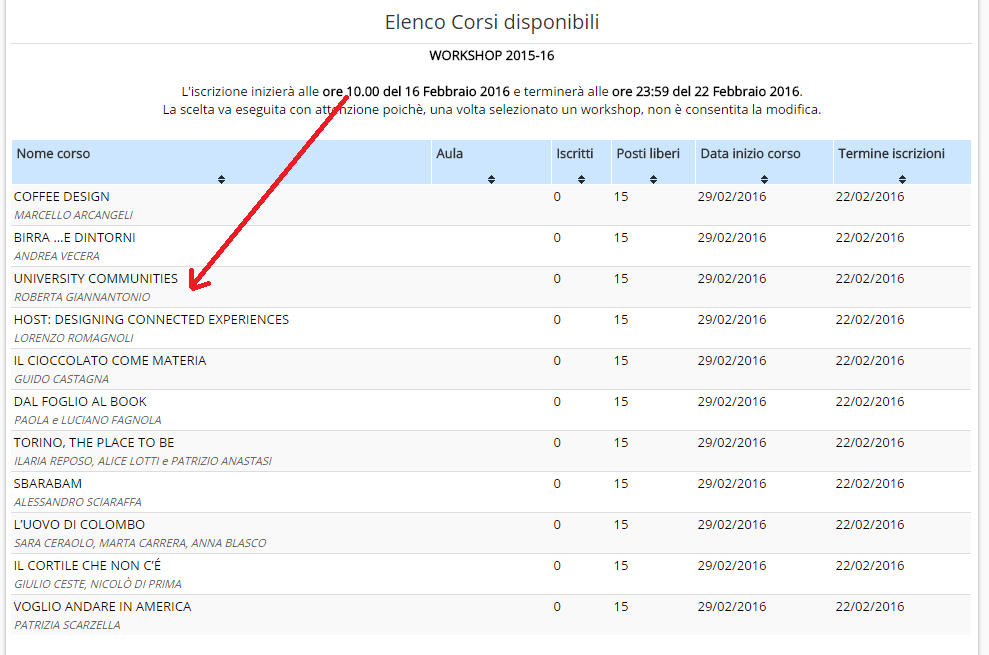Image resolution: width=989 pixels, height=655 pixels.
Task: Click the Nome corso column header text
Action: (53, 154)
